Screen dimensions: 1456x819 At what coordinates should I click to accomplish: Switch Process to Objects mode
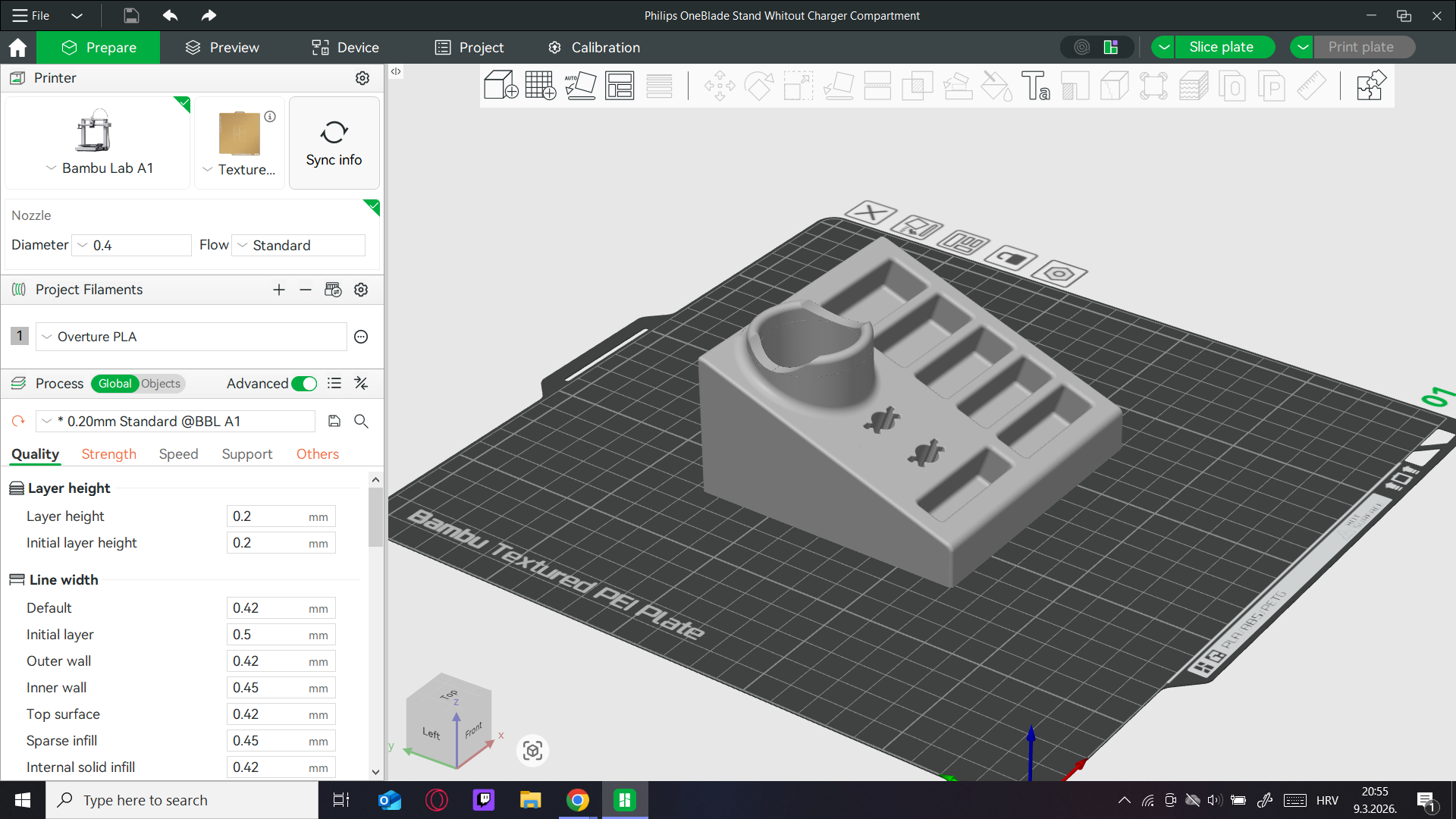[x=161, y=384]
